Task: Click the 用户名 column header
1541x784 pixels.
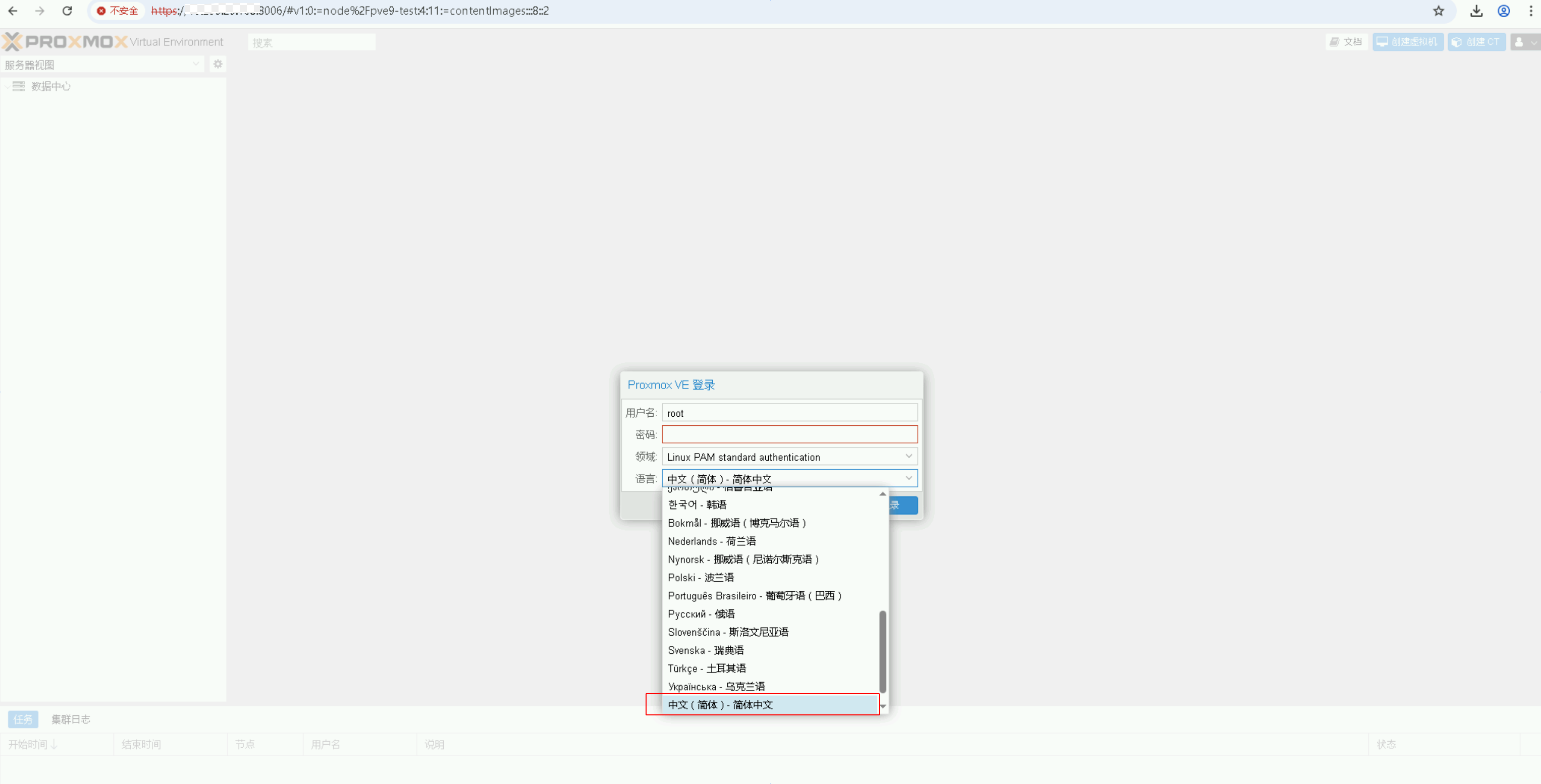Action: (x=359, y=744)
